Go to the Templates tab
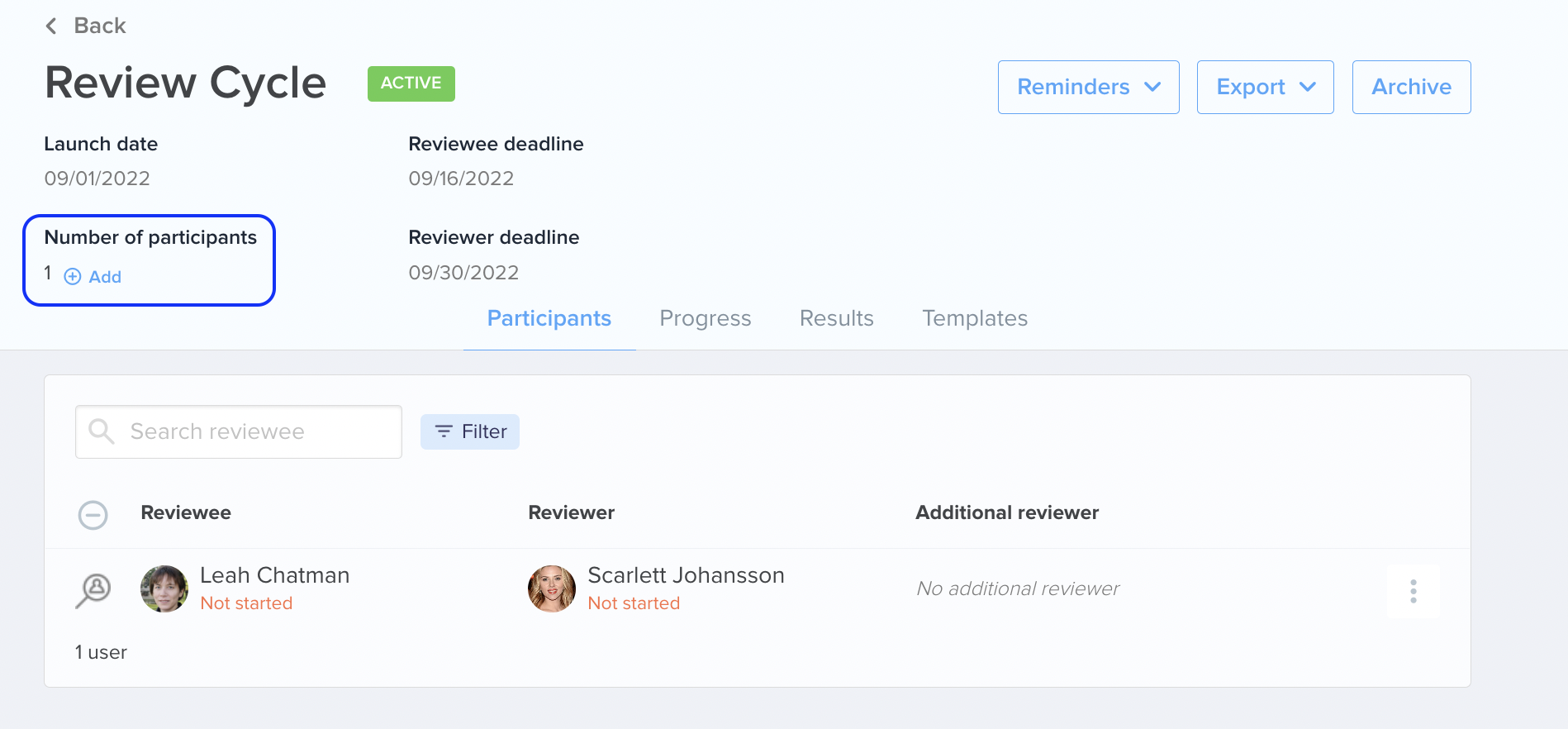 tap(975, 318)
